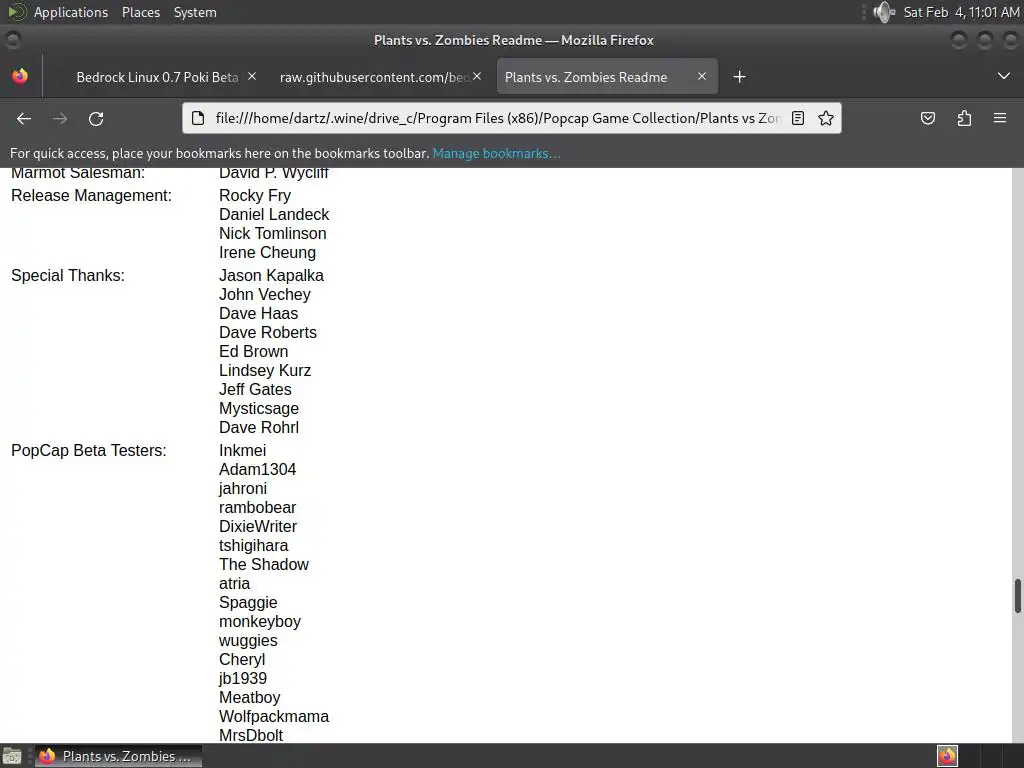The width and height of the screenshot is (1024, 768).
Task: Click the name Lindsey Kurz
Action: coord(264,370)
